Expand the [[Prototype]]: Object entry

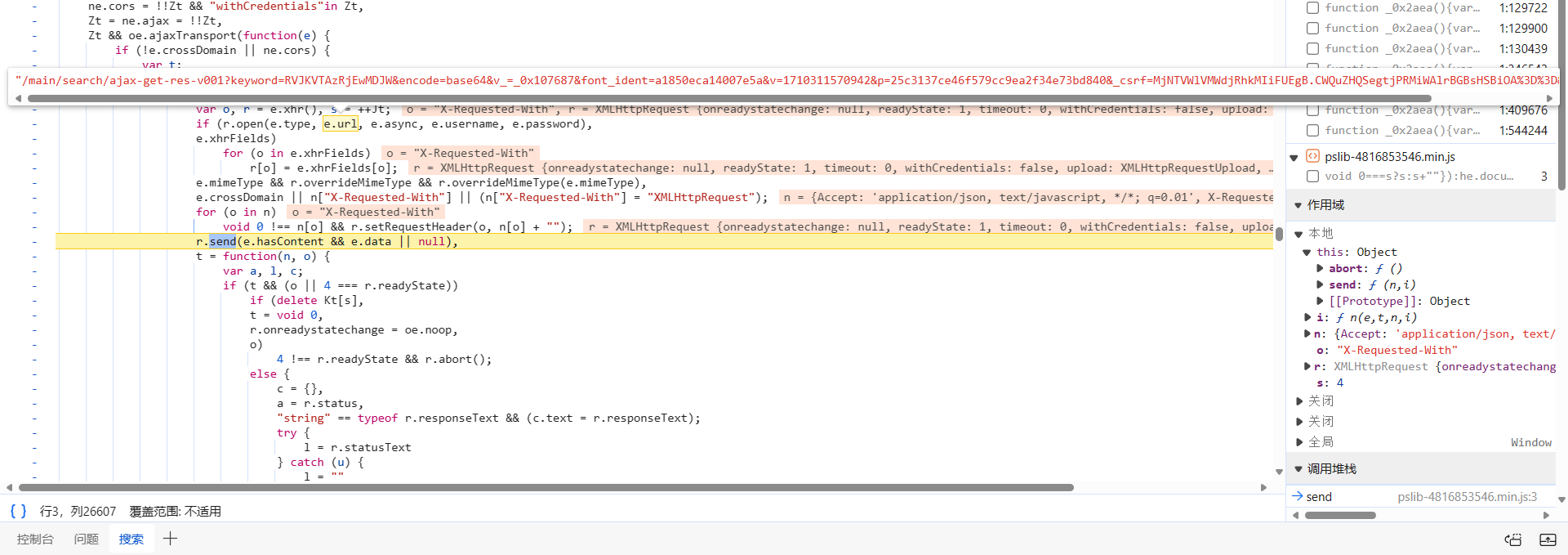click(x=1320, y=301)
